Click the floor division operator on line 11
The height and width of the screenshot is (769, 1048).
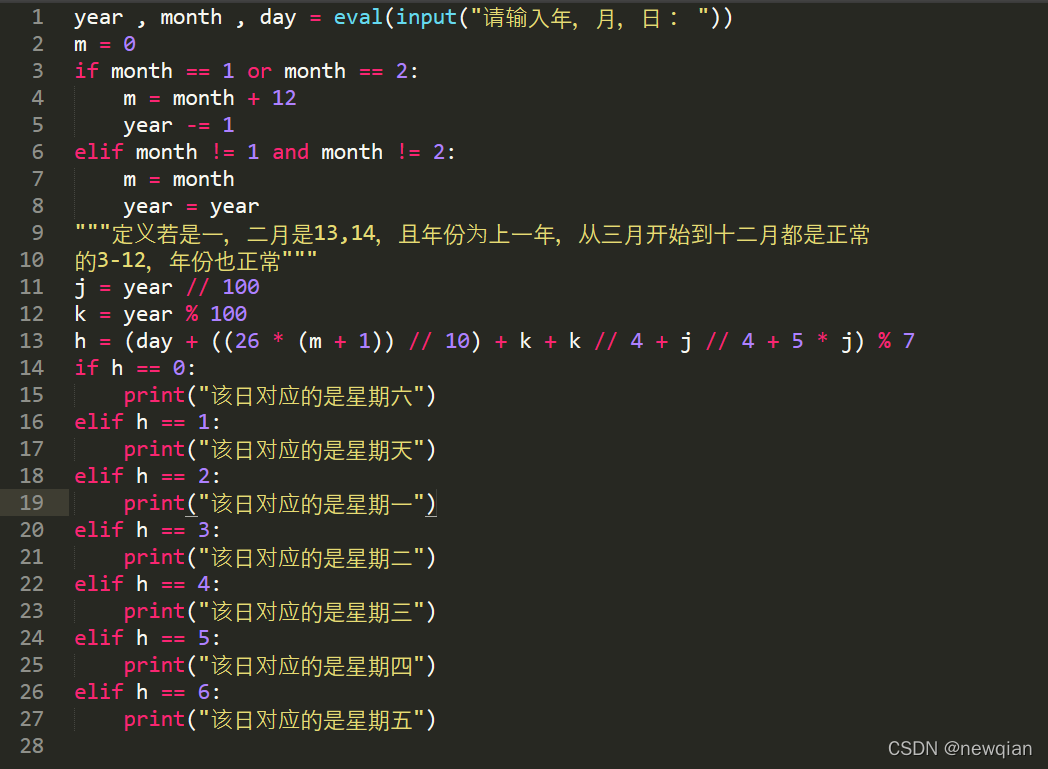pyautogui.click(x=197, y=286)
